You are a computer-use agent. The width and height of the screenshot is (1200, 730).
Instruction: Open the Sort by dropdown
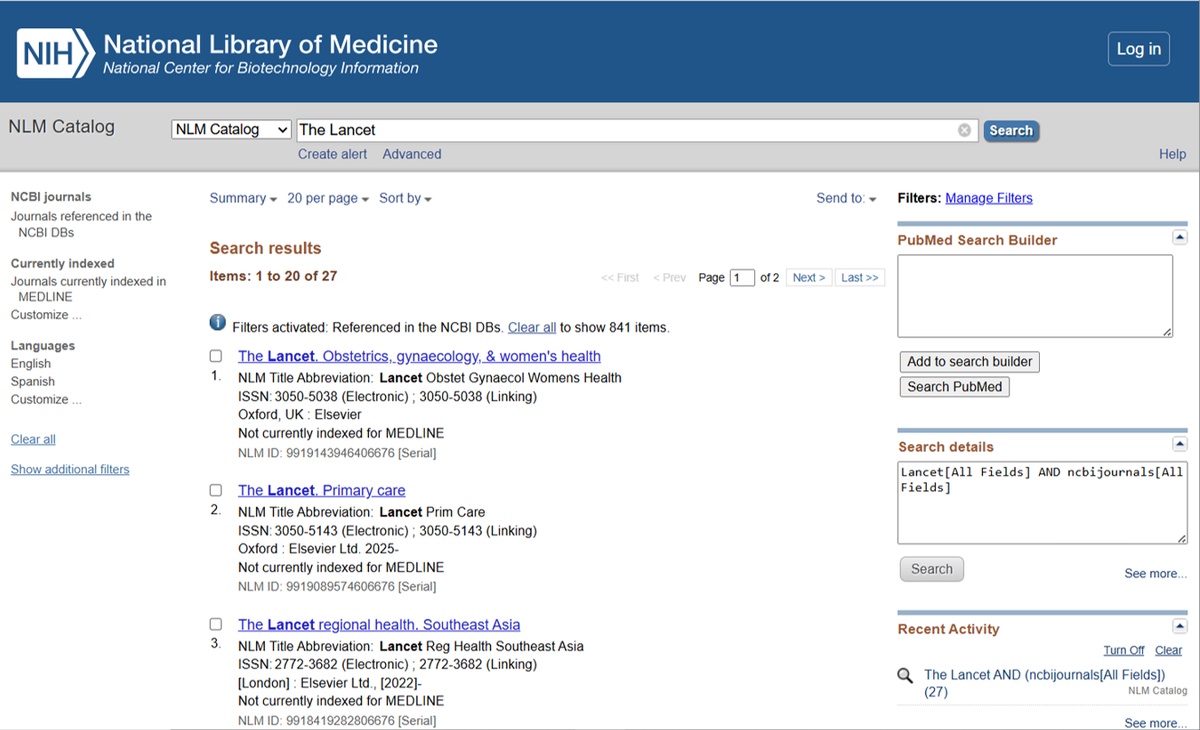pyautogui.click(x=405, y=198)
